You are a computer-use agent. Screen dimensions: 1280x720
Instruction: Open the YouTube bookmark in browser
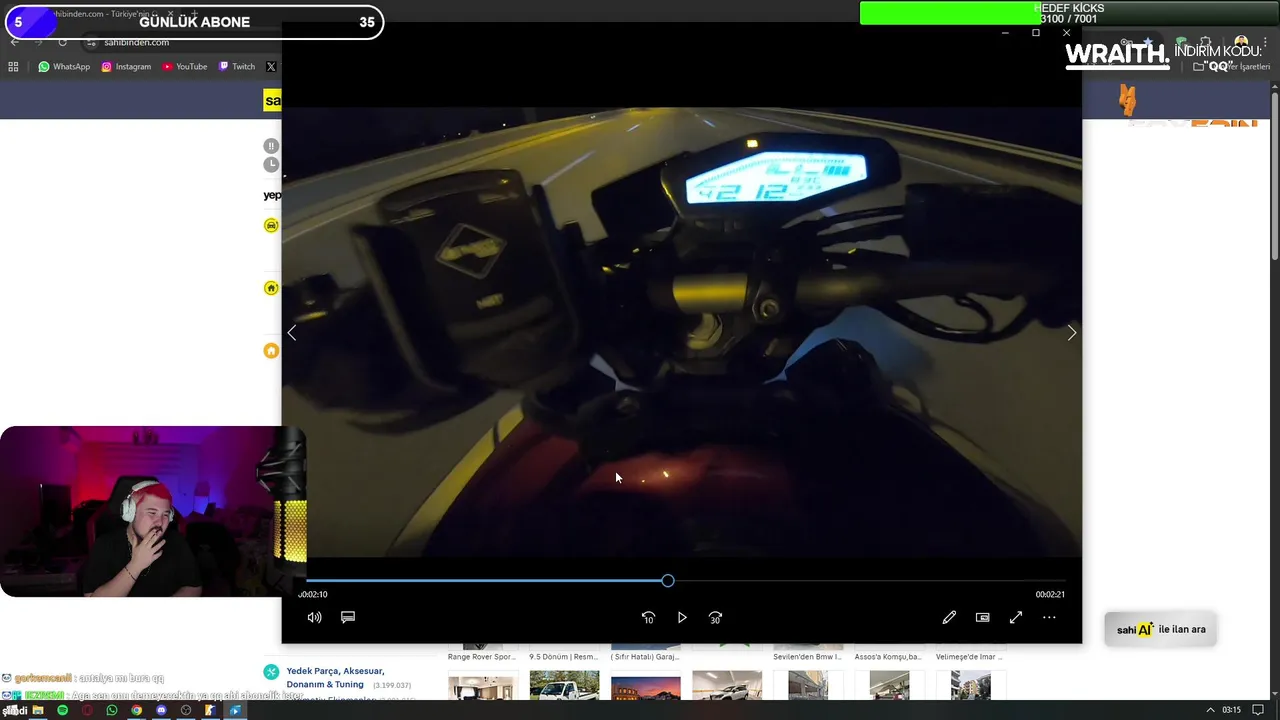(184, 67)
